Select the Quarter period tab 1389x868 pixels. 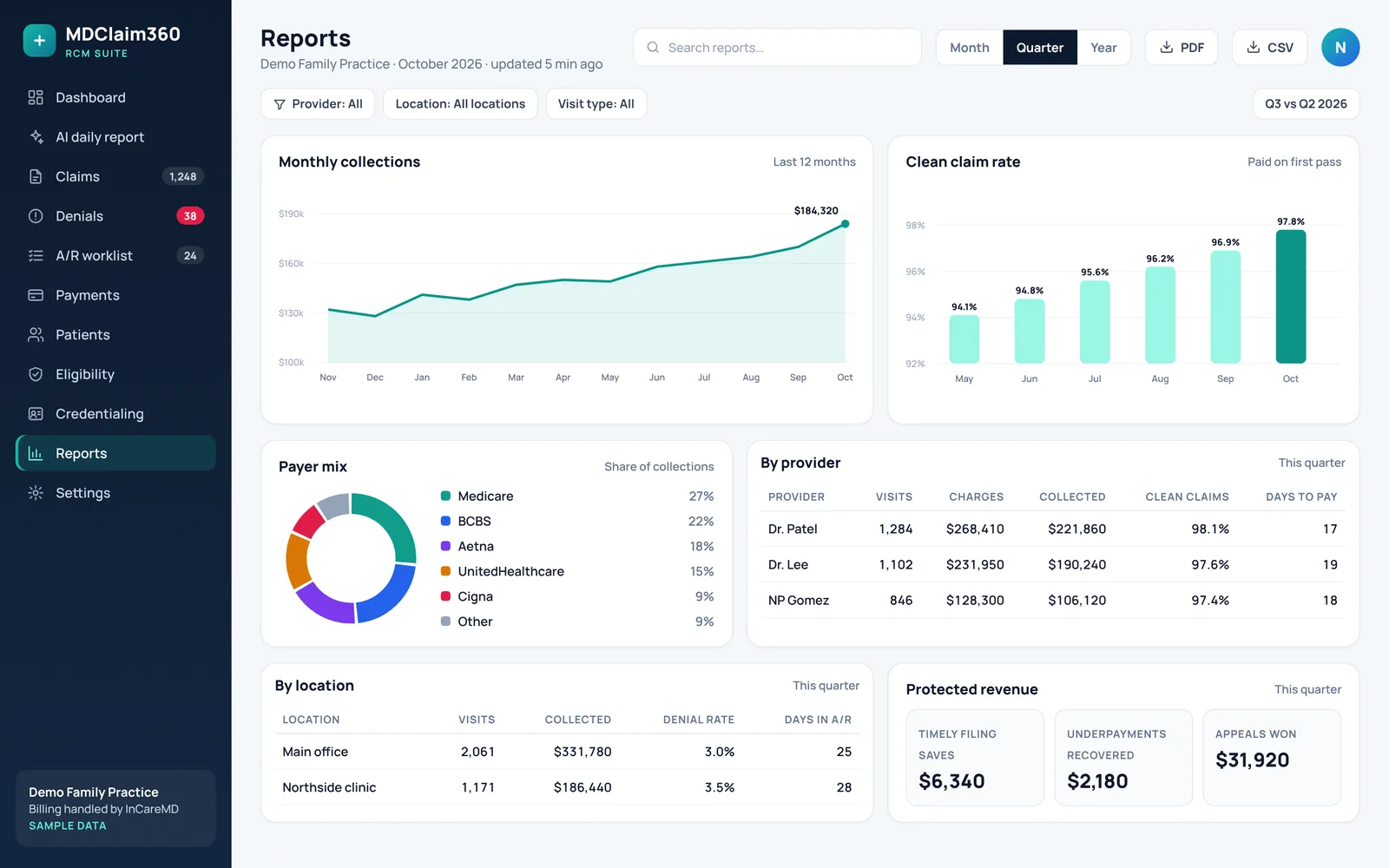point(1040,48)
